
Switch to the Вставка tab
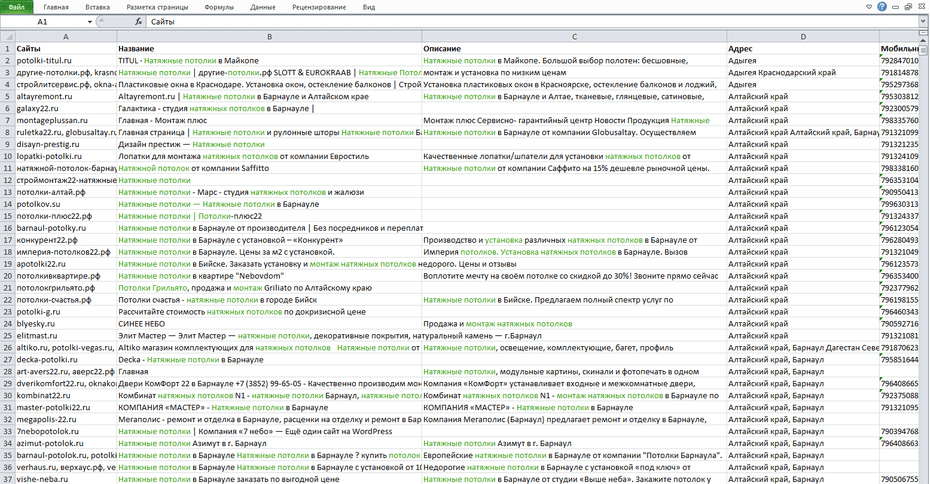[97, 7]
